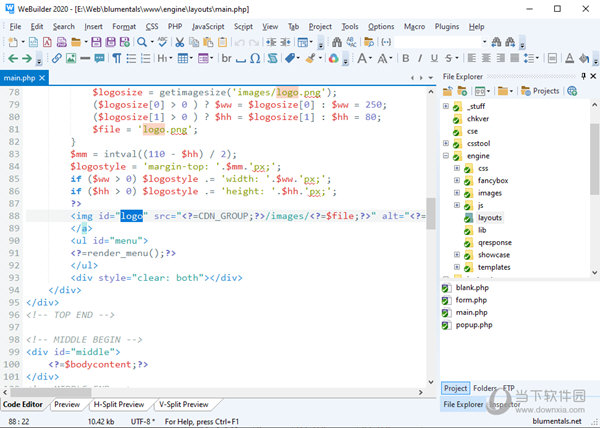Navigate forward with the green right arrow

point(27,58)
